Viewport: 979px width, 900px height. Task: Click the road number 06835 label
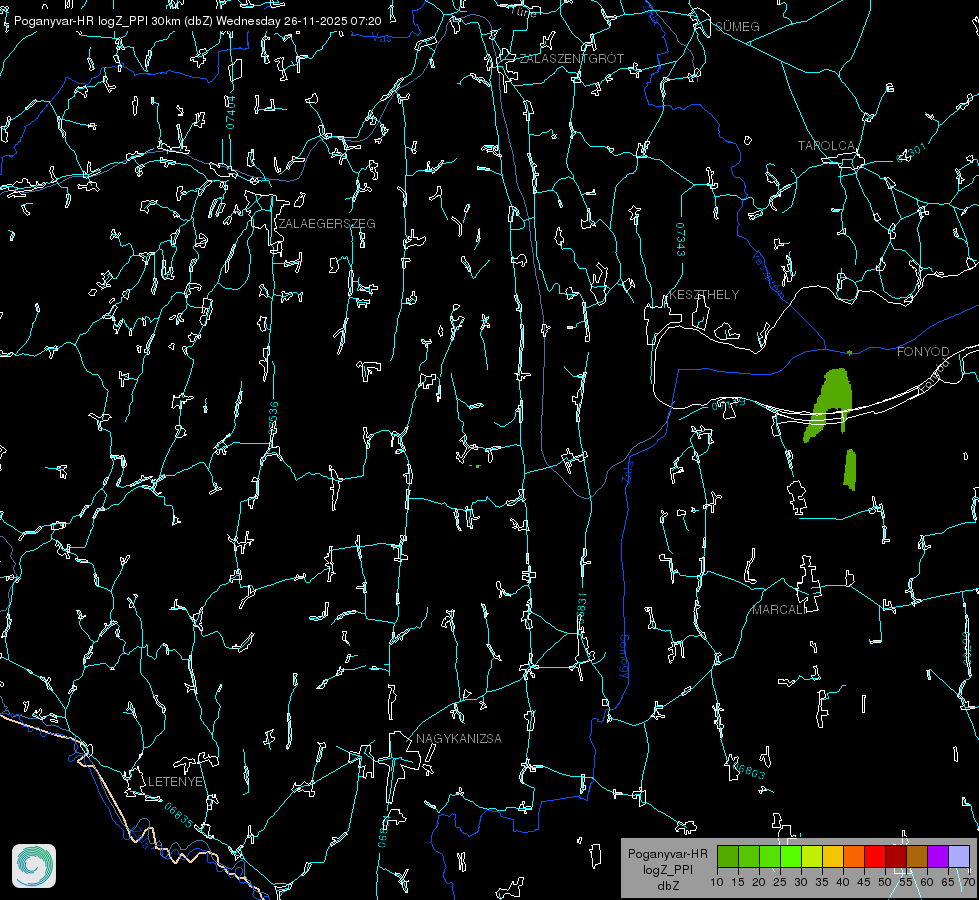[179, 816]
